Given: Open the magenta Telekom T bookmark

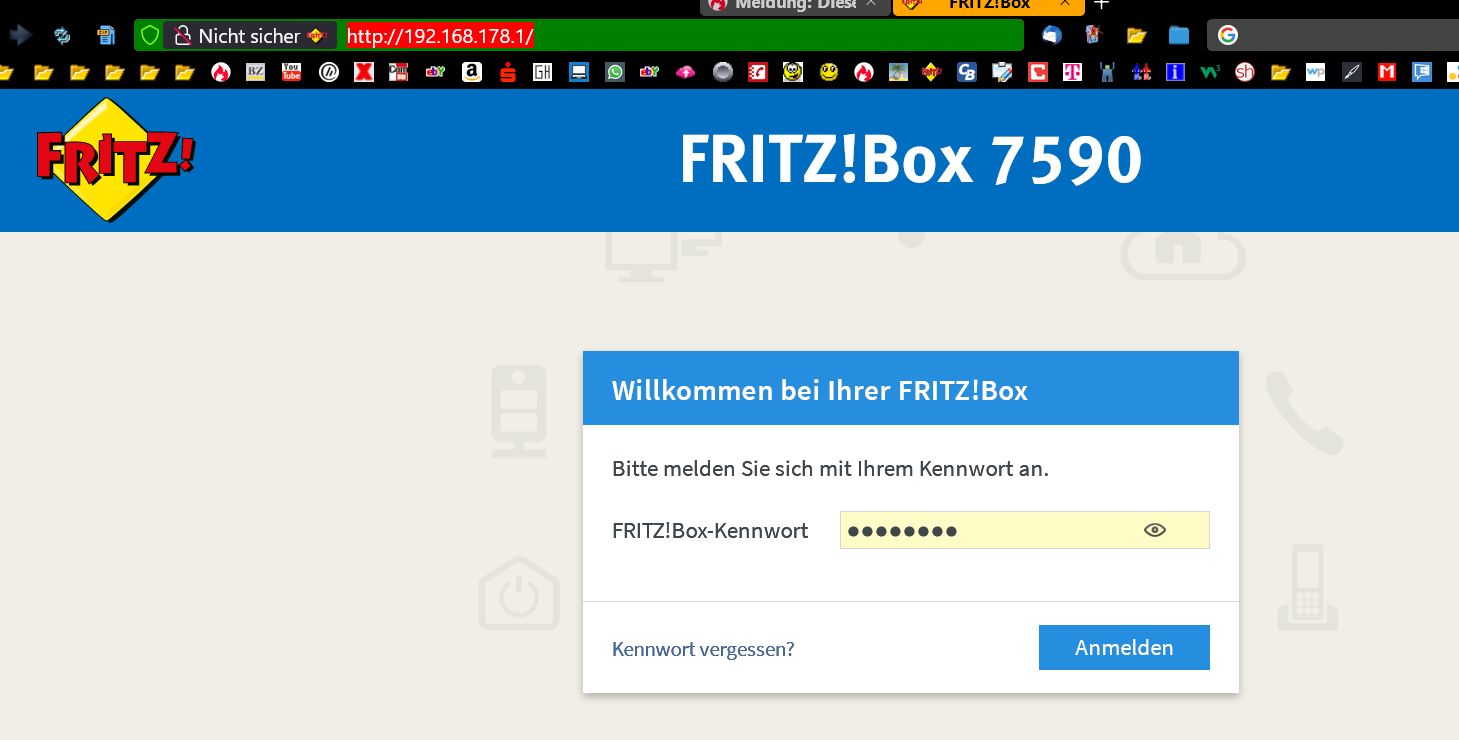Looking at the screenshot, I should click(x=1072, y=72).
